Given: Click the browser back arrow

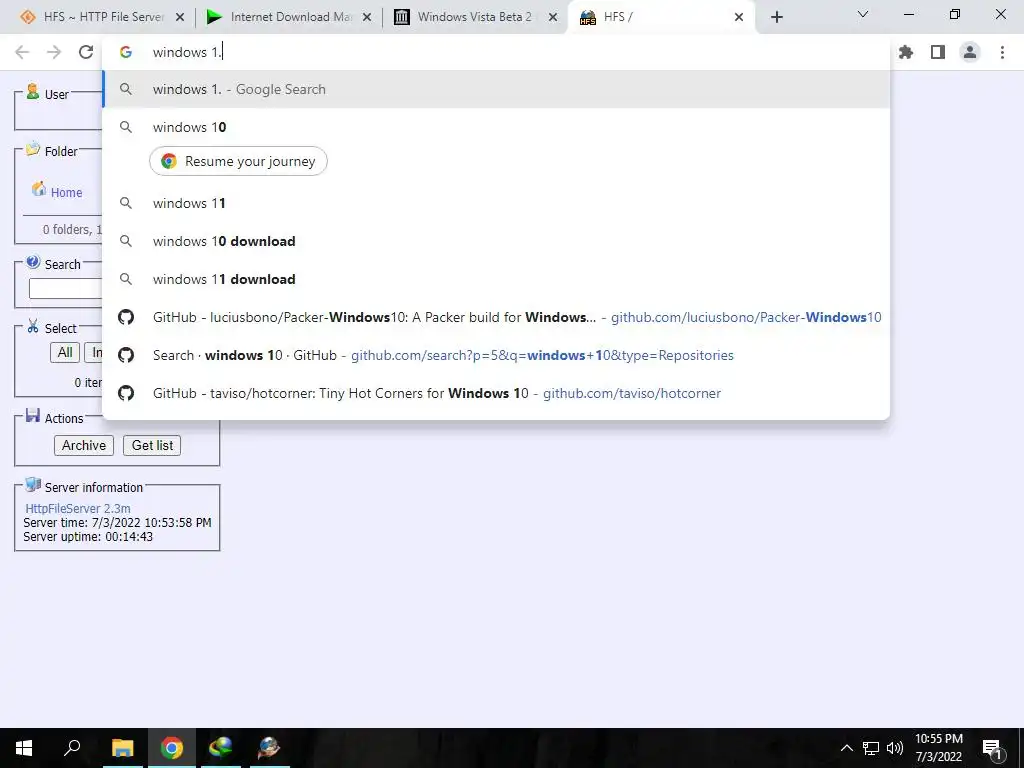Looking at the screenshot, I should click(22, 52).
